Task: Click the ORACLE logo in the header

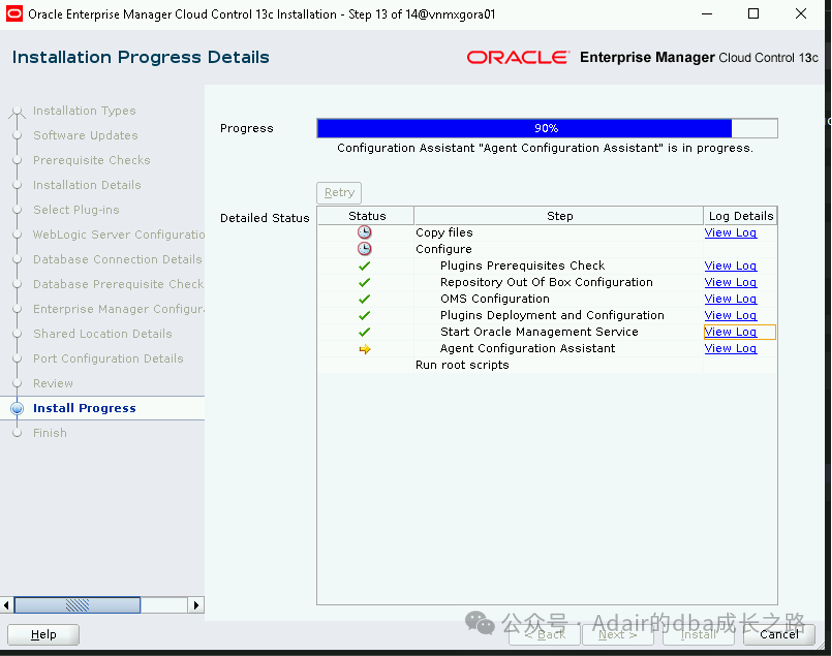Action: pyautogui.click(x=518, y=57)
